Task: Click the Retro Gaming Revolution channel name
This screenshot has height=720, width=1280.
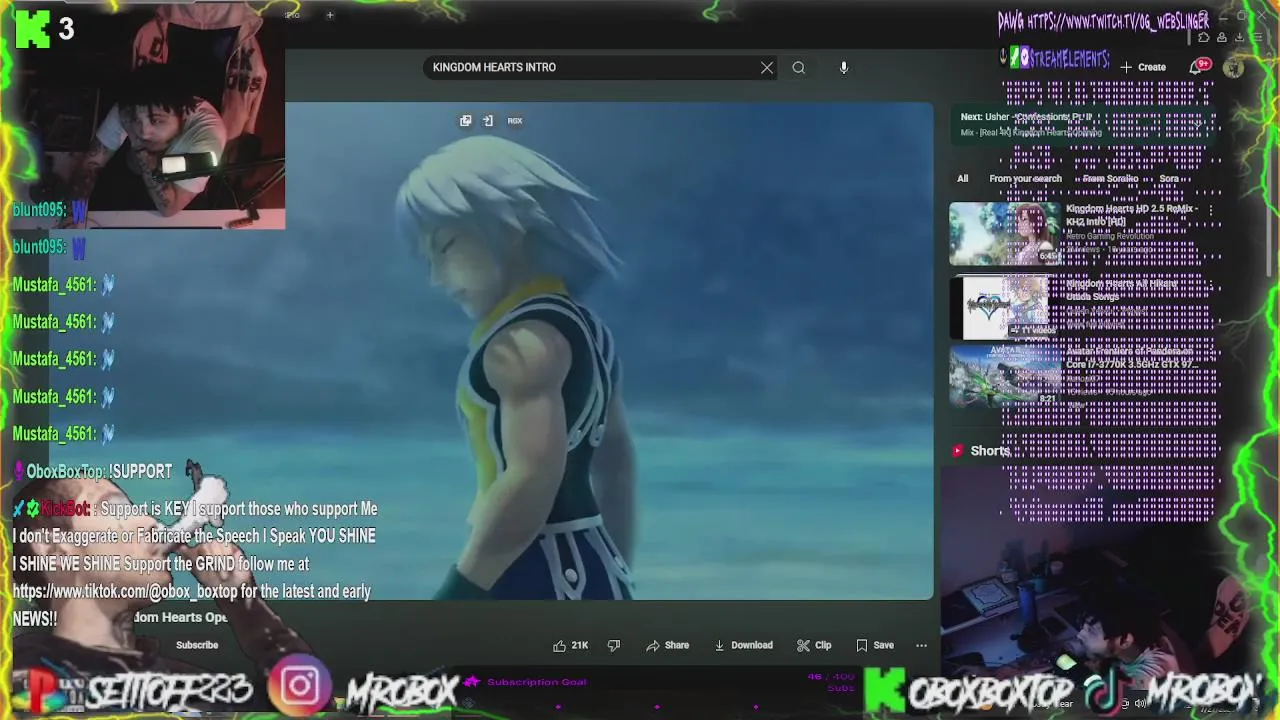Action: tap(1110, 236)
